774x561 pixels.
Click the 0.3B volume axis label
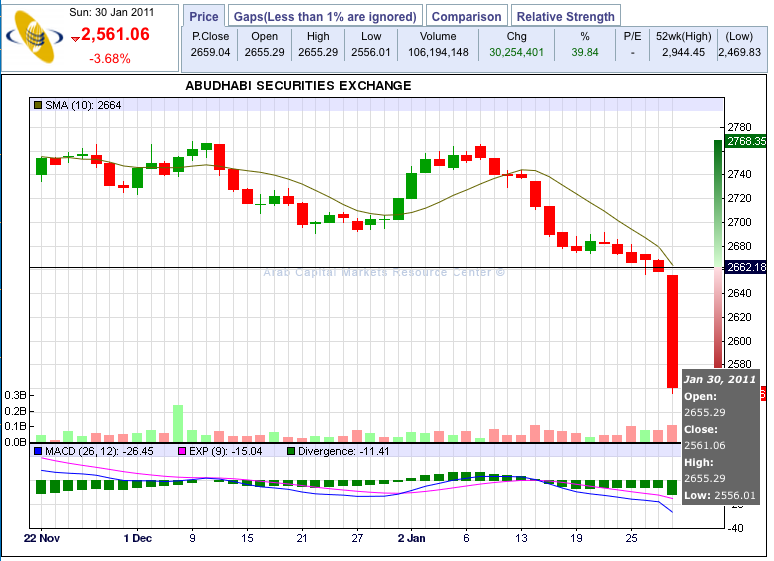click(x=15, y=396)
